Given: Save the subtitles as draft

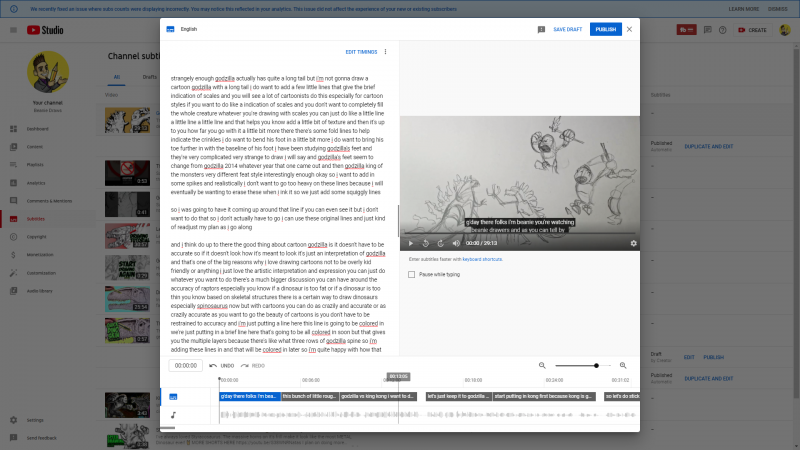Looking at the screenshot, I should point(567,29).
